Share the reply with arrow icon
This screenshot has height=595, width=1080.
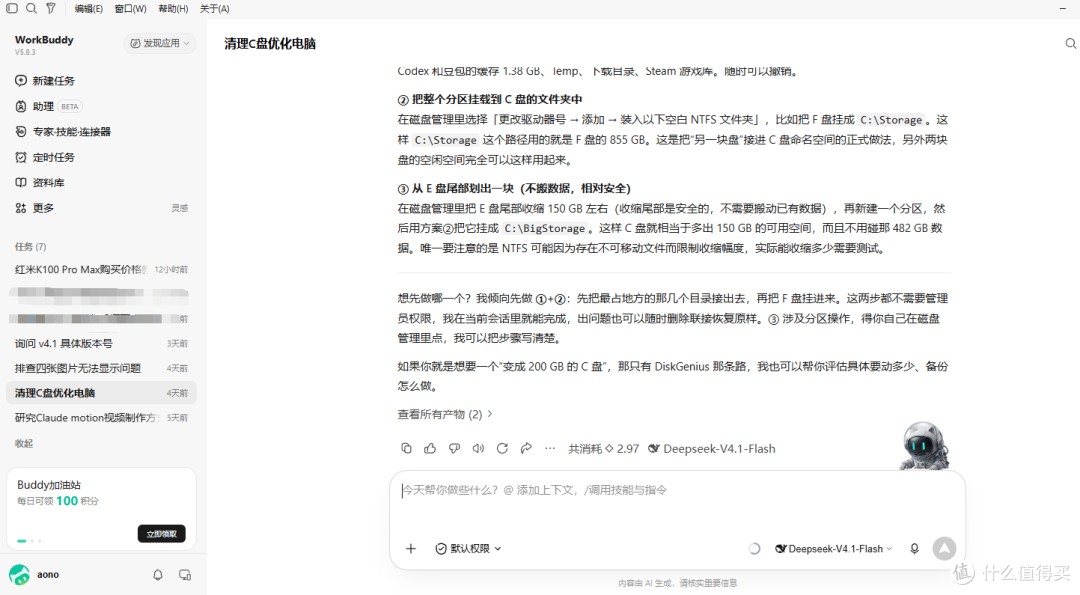click(526, 448)
